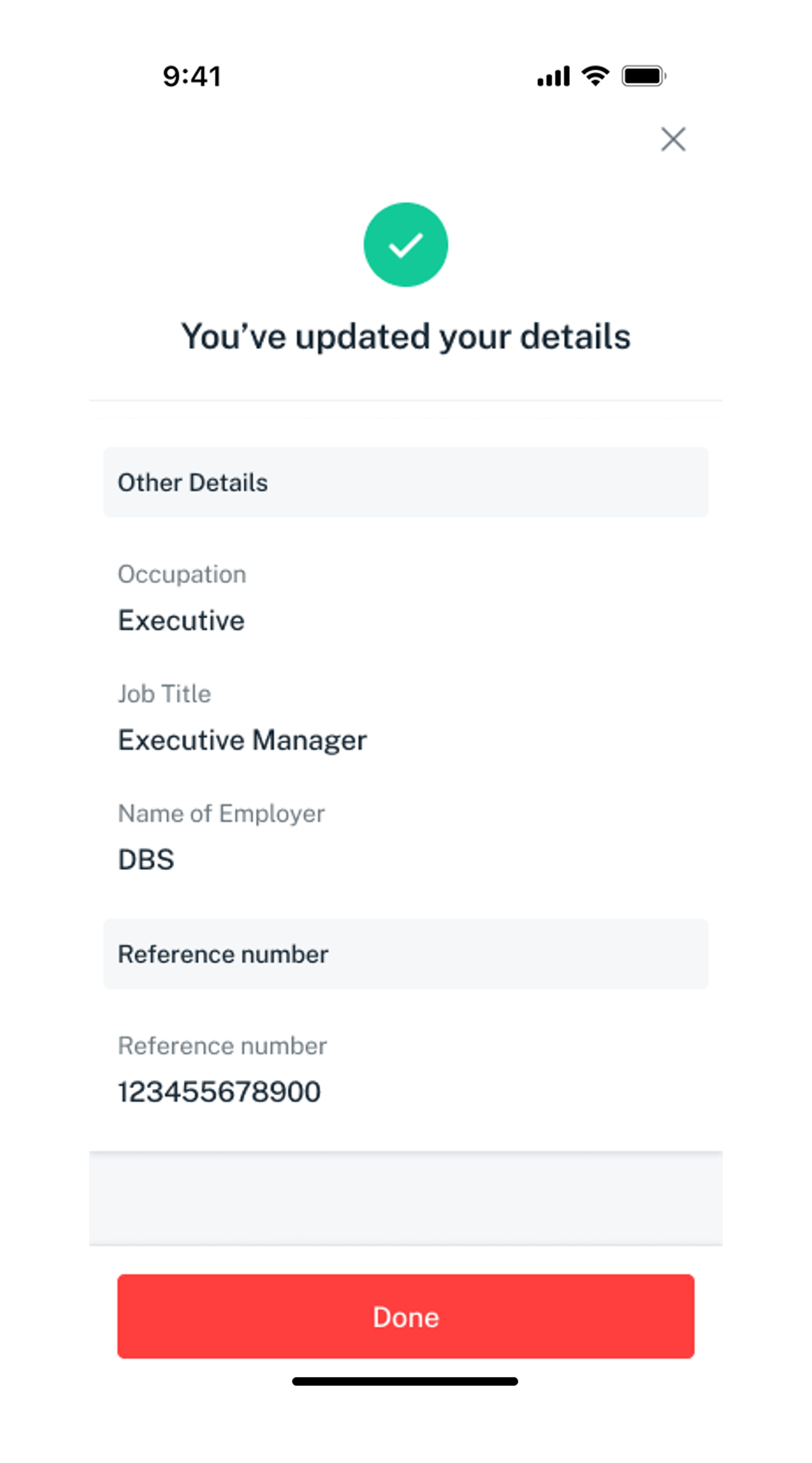Tap the Job Title field label
Viewport: 812px width, 1463px height.
(x=164, y=694)
